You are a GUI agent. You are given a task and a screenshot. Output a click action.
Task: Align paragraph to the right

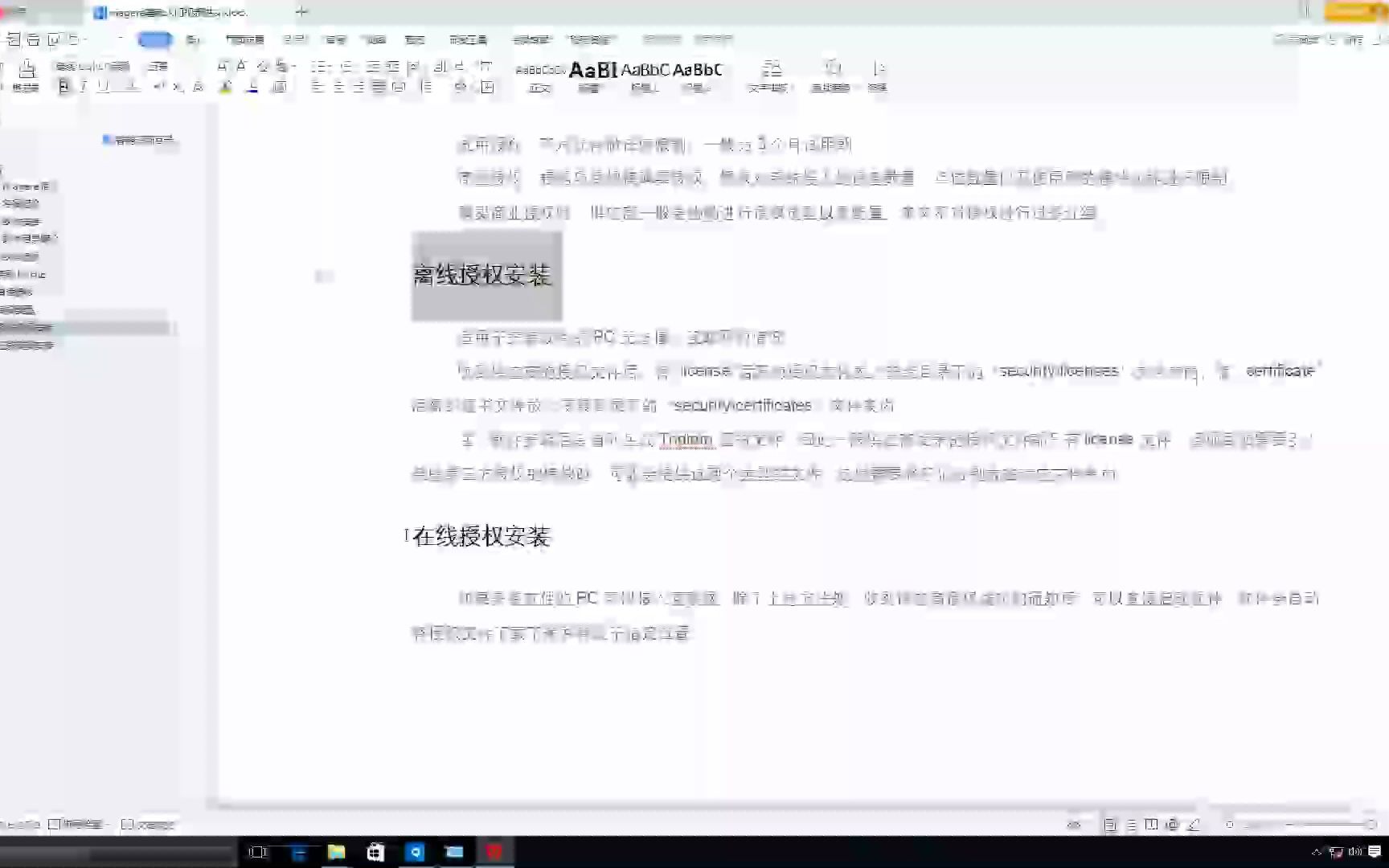pyautogui.click(x=359, y=87)
